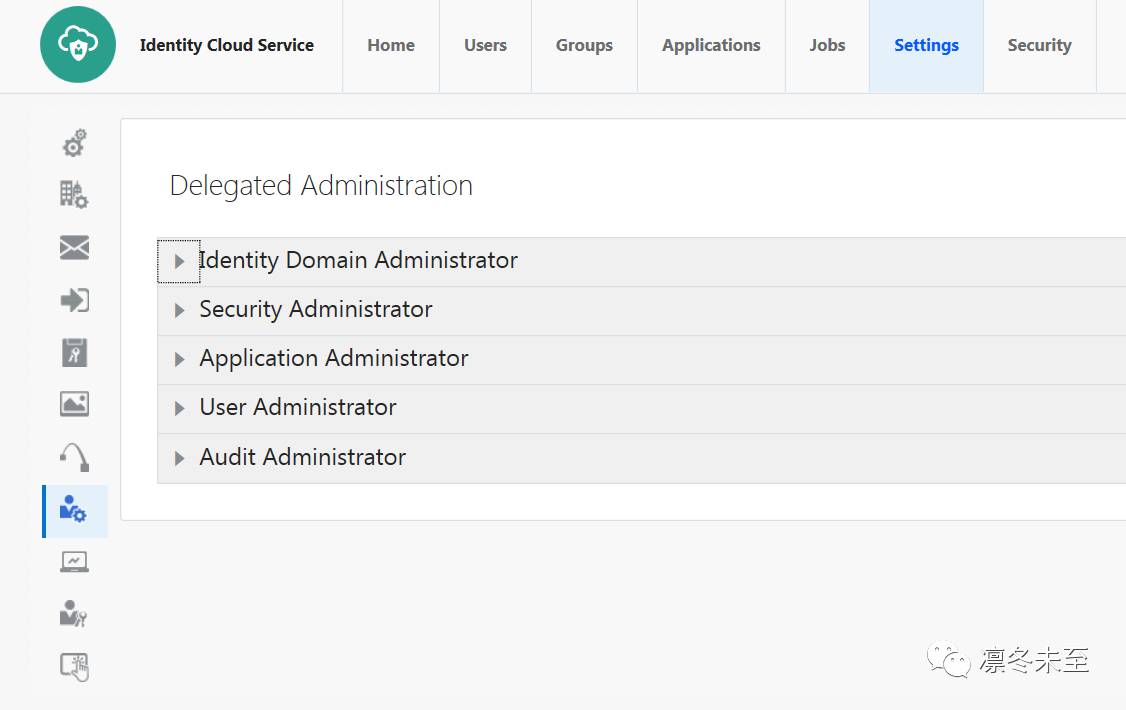Expand the User Administrator section

click(x=180, y=408)
